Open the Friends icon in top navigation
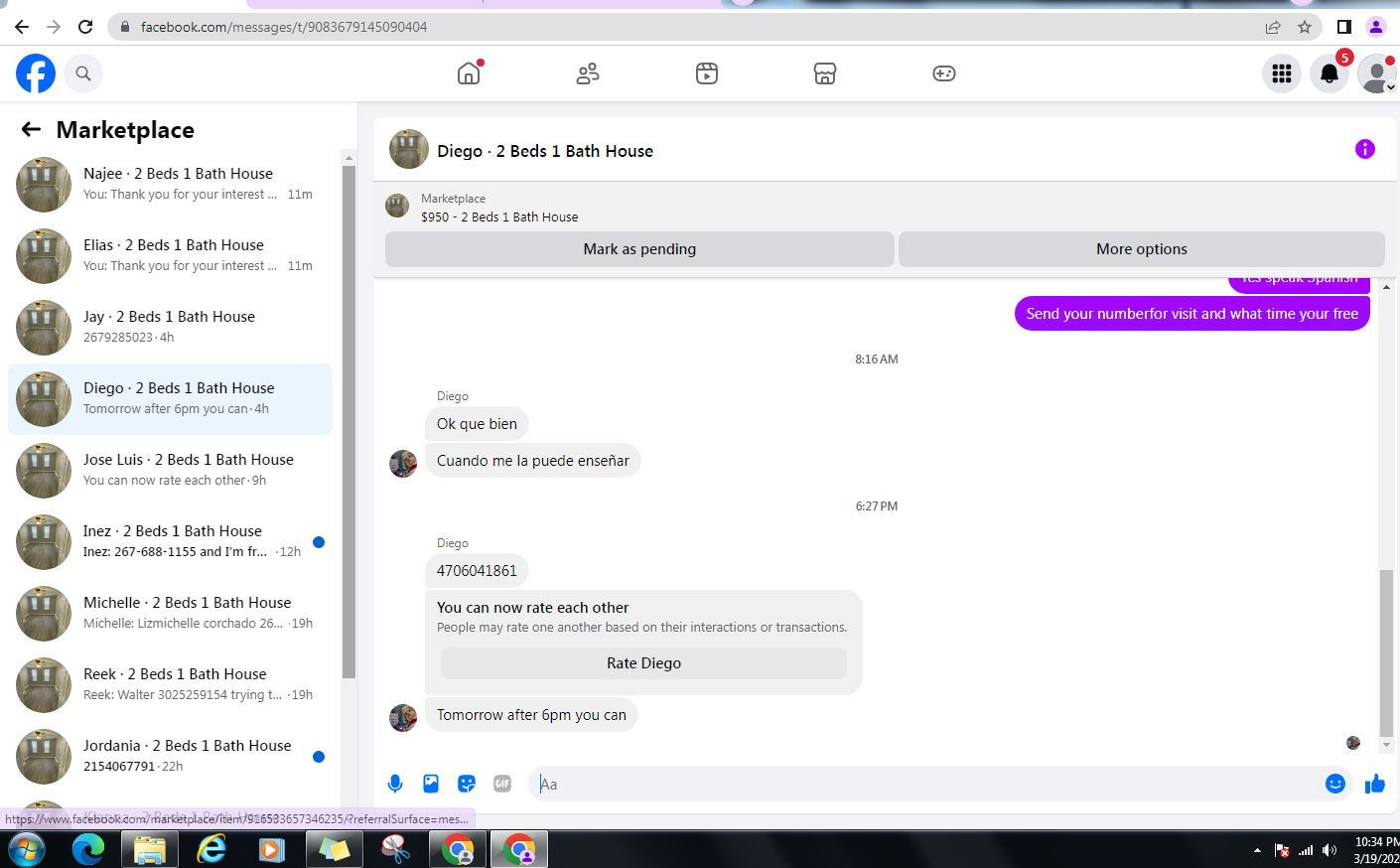 click(x=588, y=73)
